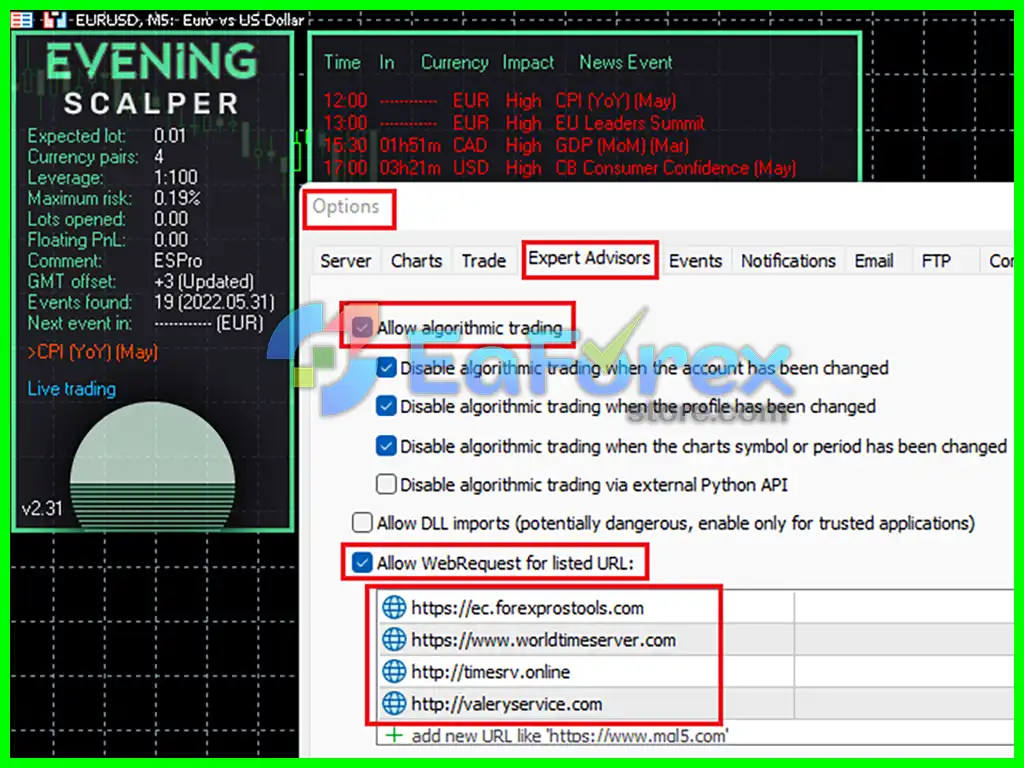This screenshot has width=1024, height=768.
Task: Click the Impact column header
Action: [528, 62]
